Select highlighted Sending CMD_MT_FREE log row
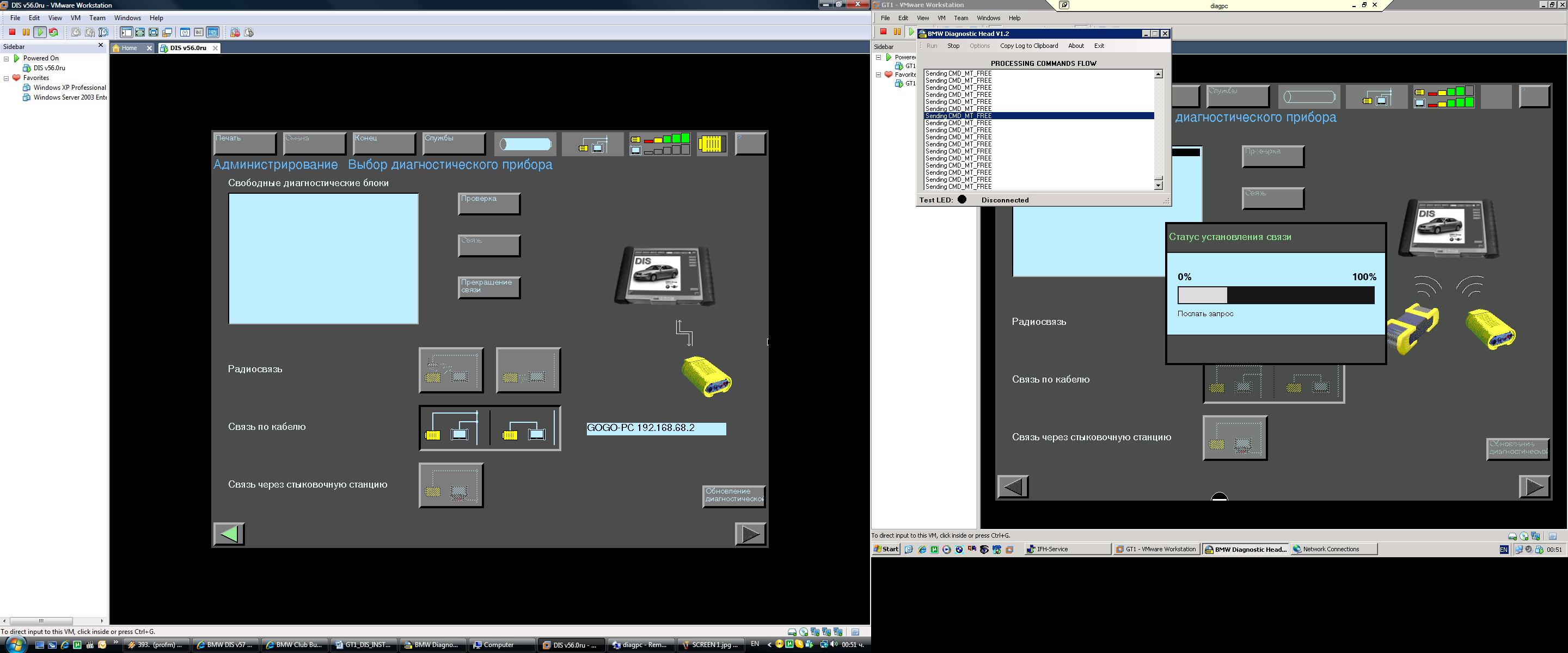Screen dimensions: 1568x653 point(1039,115)
